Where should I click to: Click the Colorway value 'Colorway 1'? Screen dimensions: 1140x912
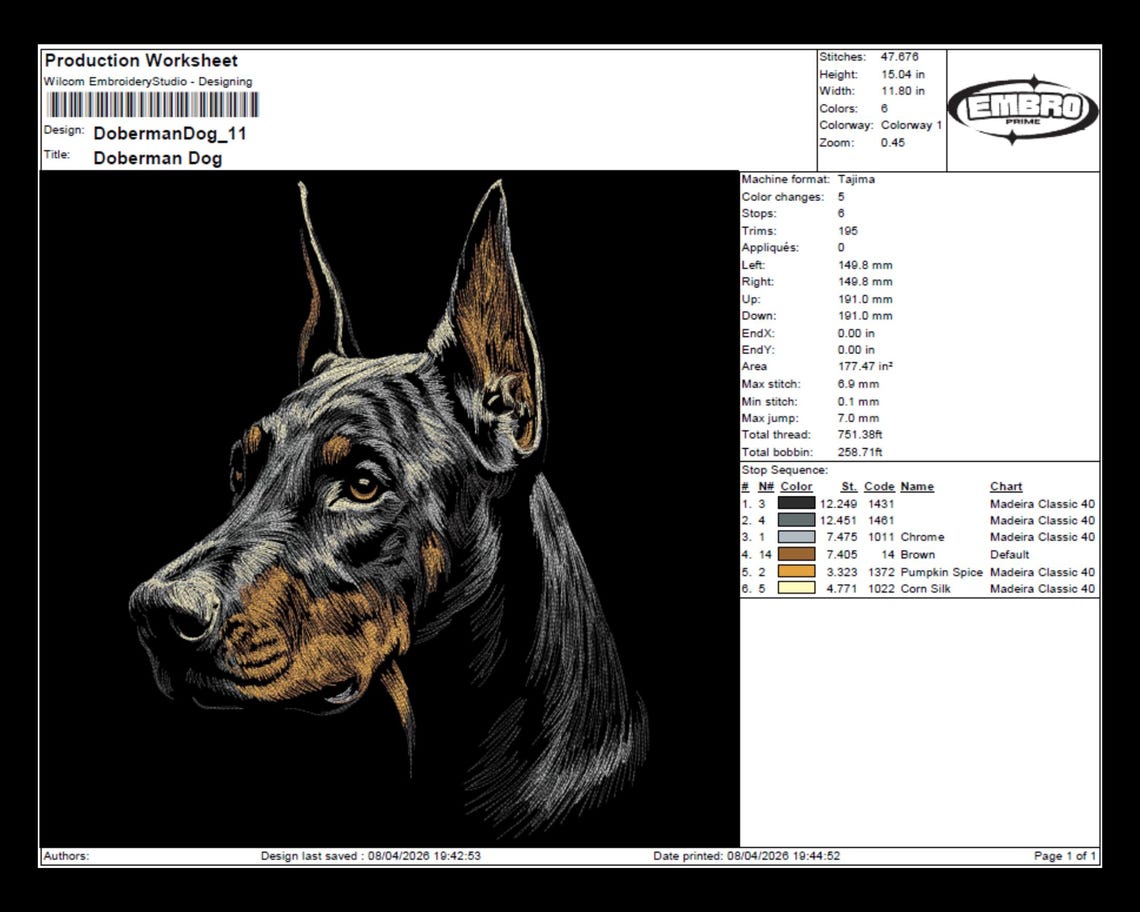click(x=912, y=125)
